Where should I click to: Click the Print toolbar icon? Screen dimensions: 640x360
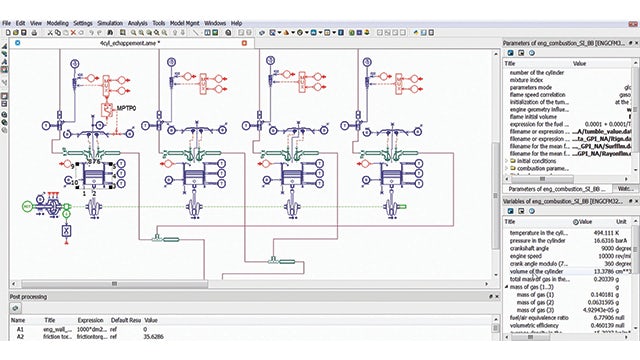(x=34, y=33)
